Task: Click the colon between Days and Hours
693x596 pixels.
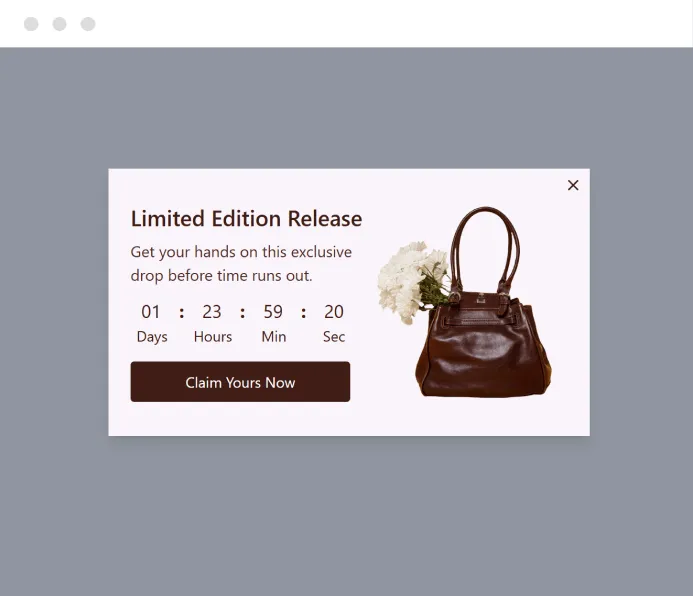Action: (182, 313)
